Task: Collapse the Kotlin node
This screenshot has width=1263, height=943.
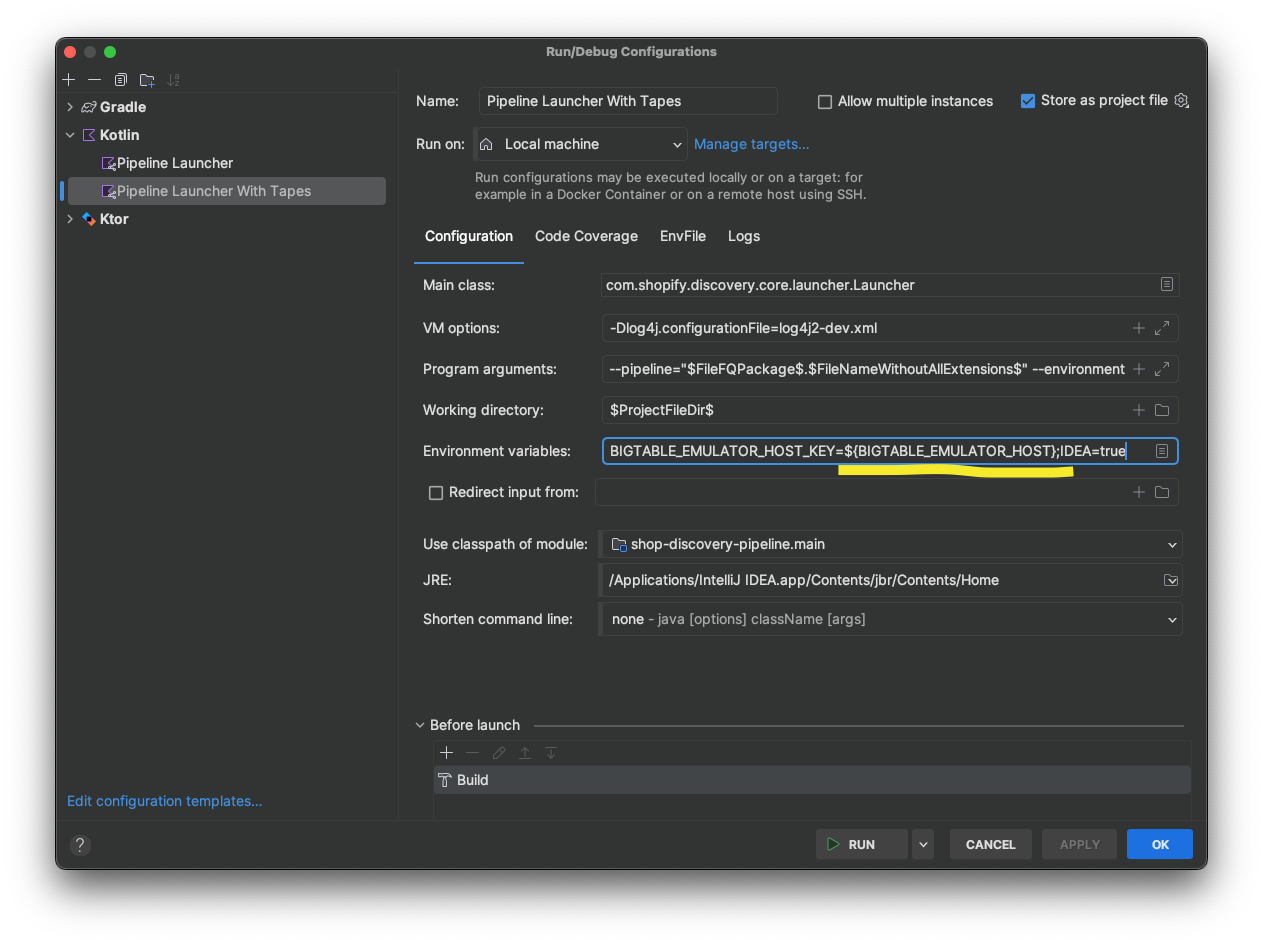Action: pos(69,135)
